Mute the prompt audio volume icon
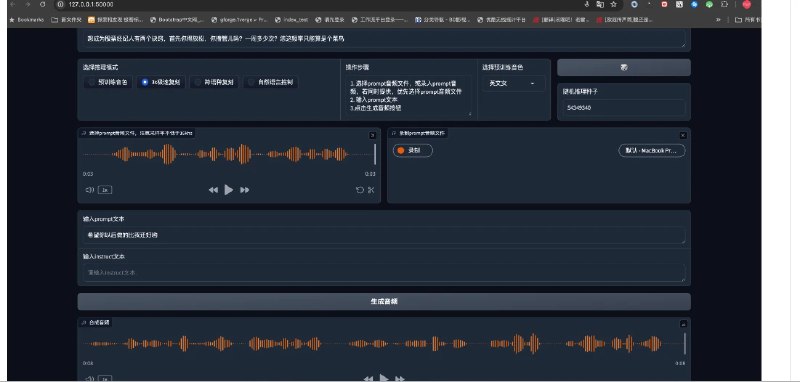 [x=90, y=190]
